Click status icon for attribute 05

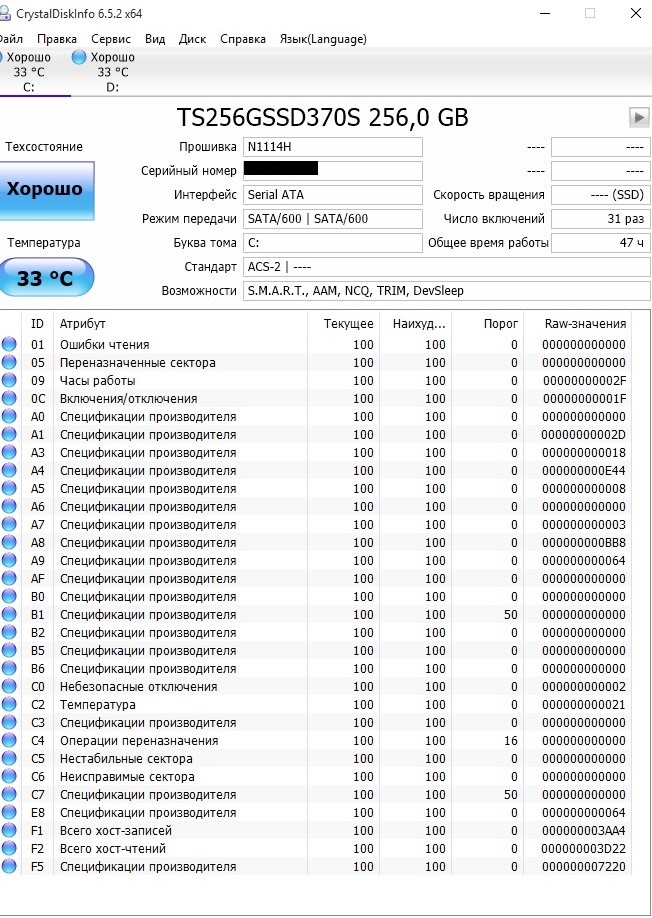[x=9, y=362]
